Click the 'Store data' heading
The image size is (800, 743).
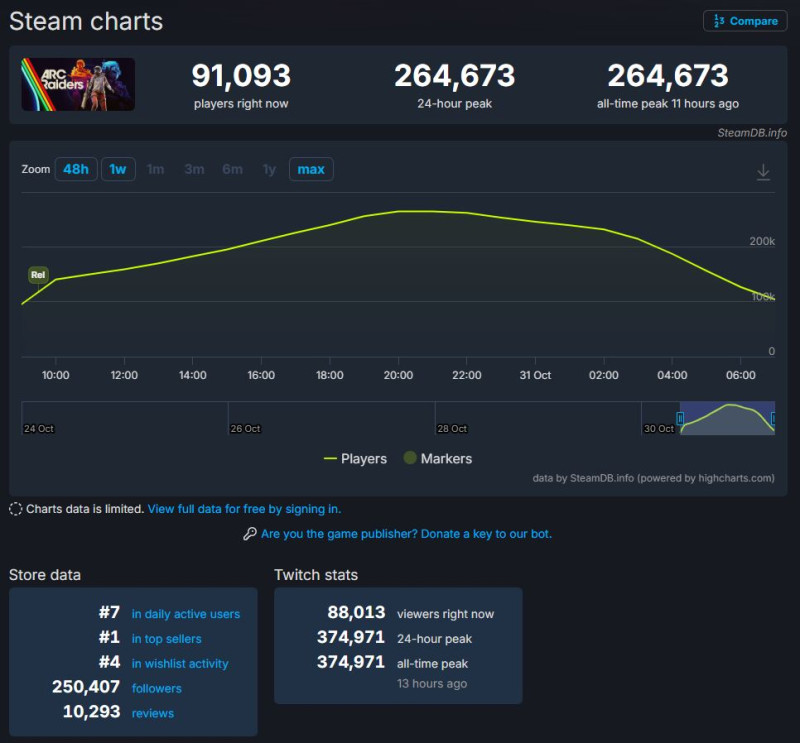click(x=45, y=575)
